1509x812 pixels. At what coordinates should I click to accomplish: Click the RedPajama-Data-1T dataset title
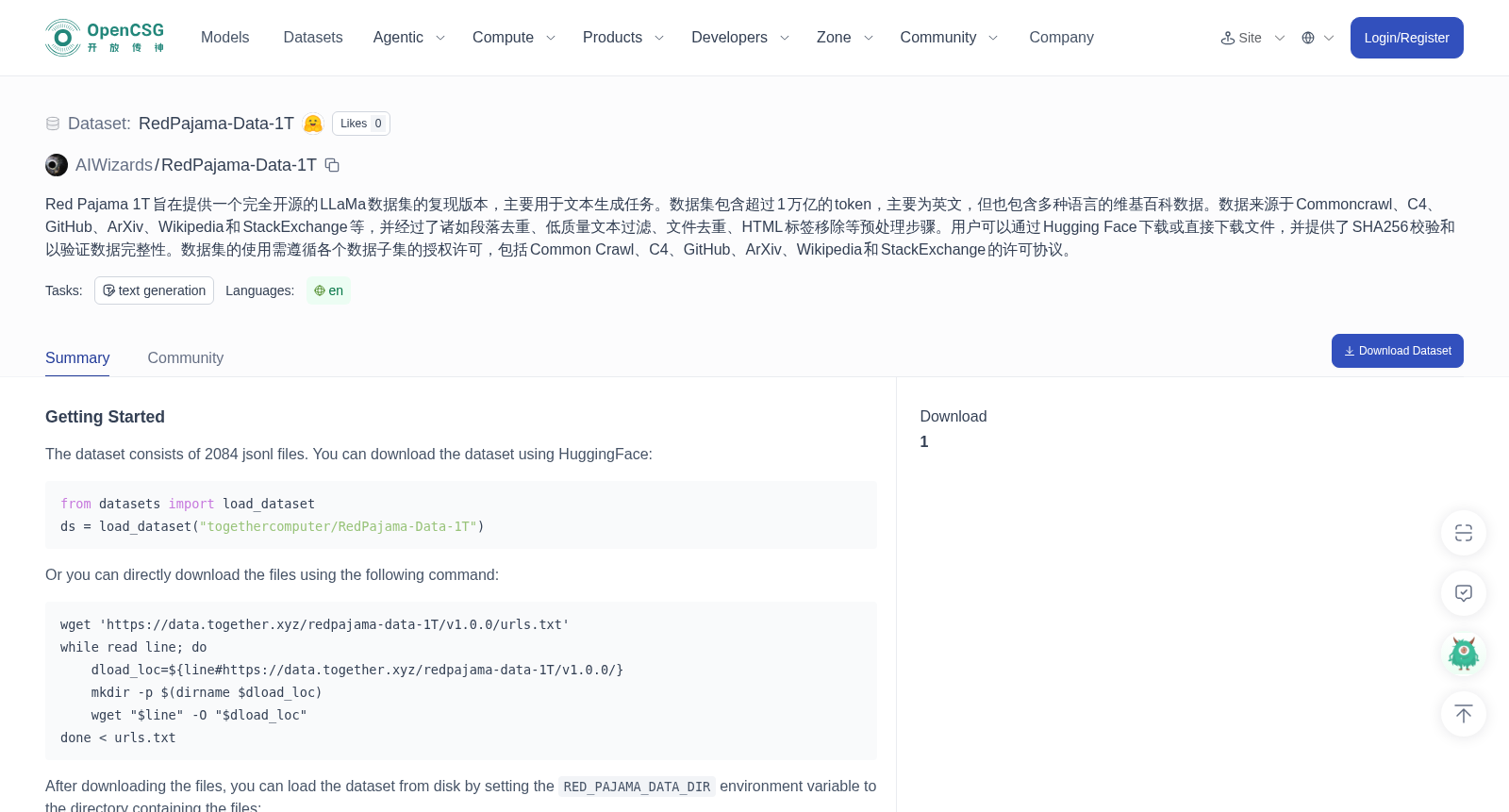click(216, 124)
